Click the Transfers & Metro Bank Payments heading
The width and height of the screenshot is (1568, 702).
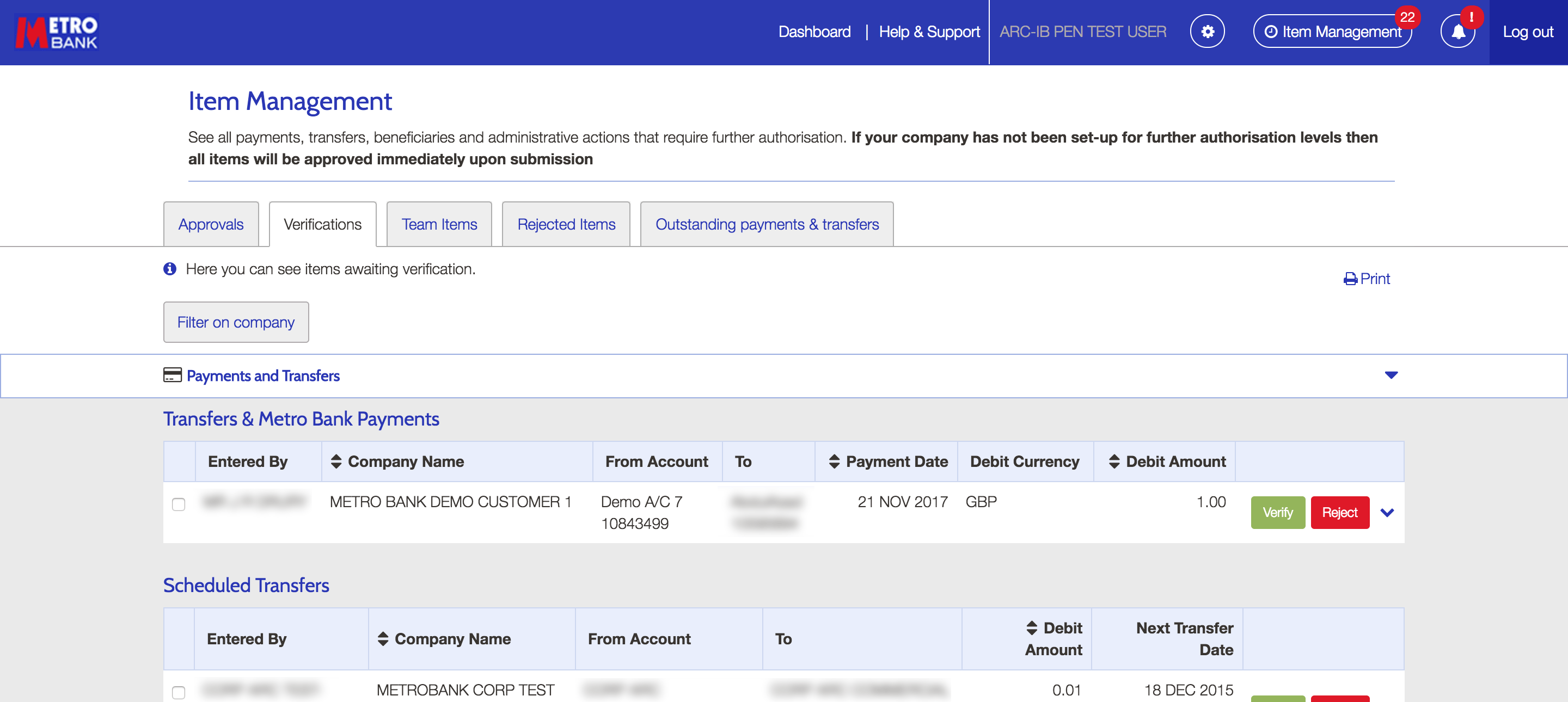tap(301, 419)
